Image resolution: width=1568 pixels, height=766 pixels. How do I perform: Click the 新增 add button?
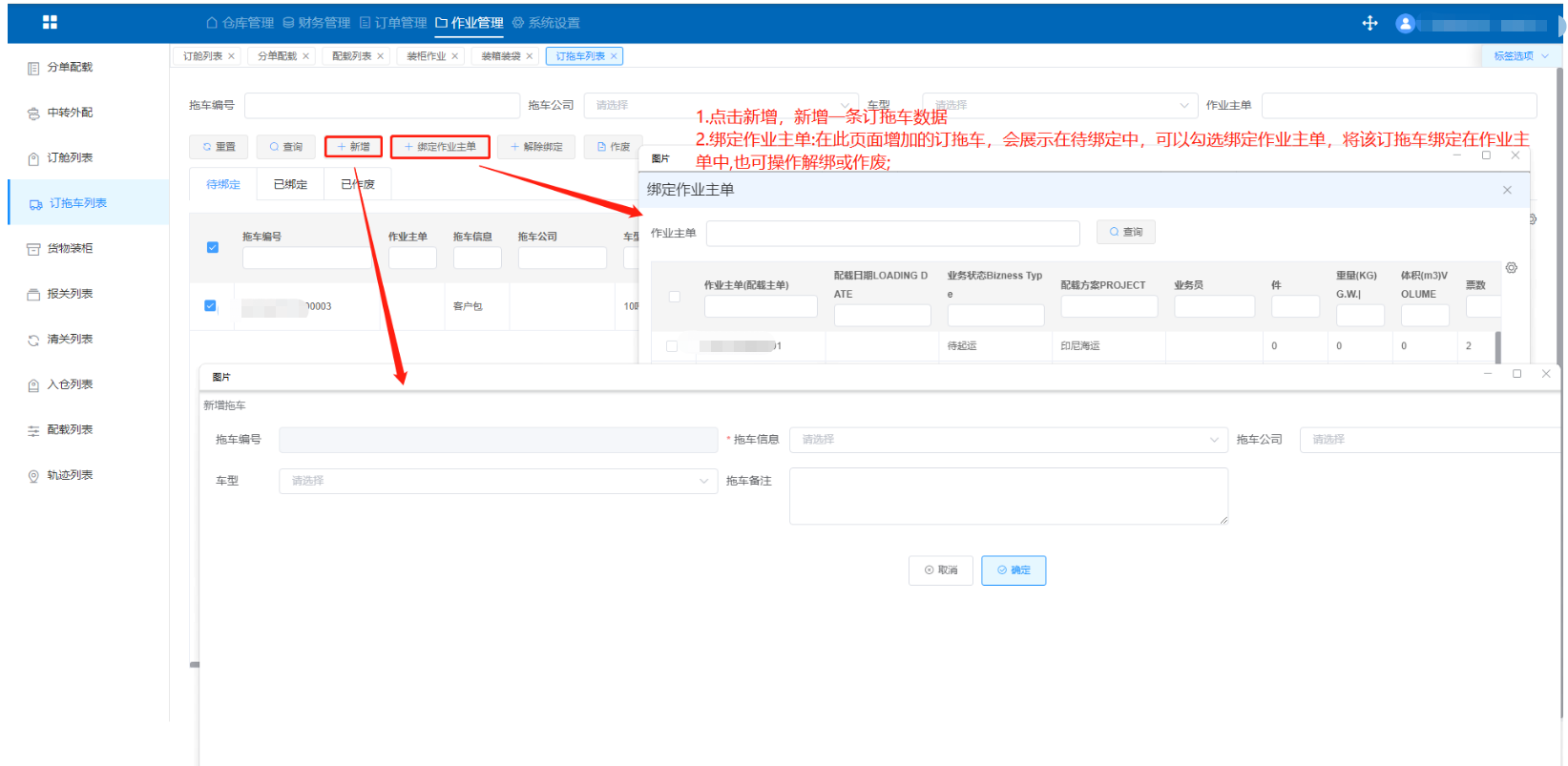coord(353,147)
